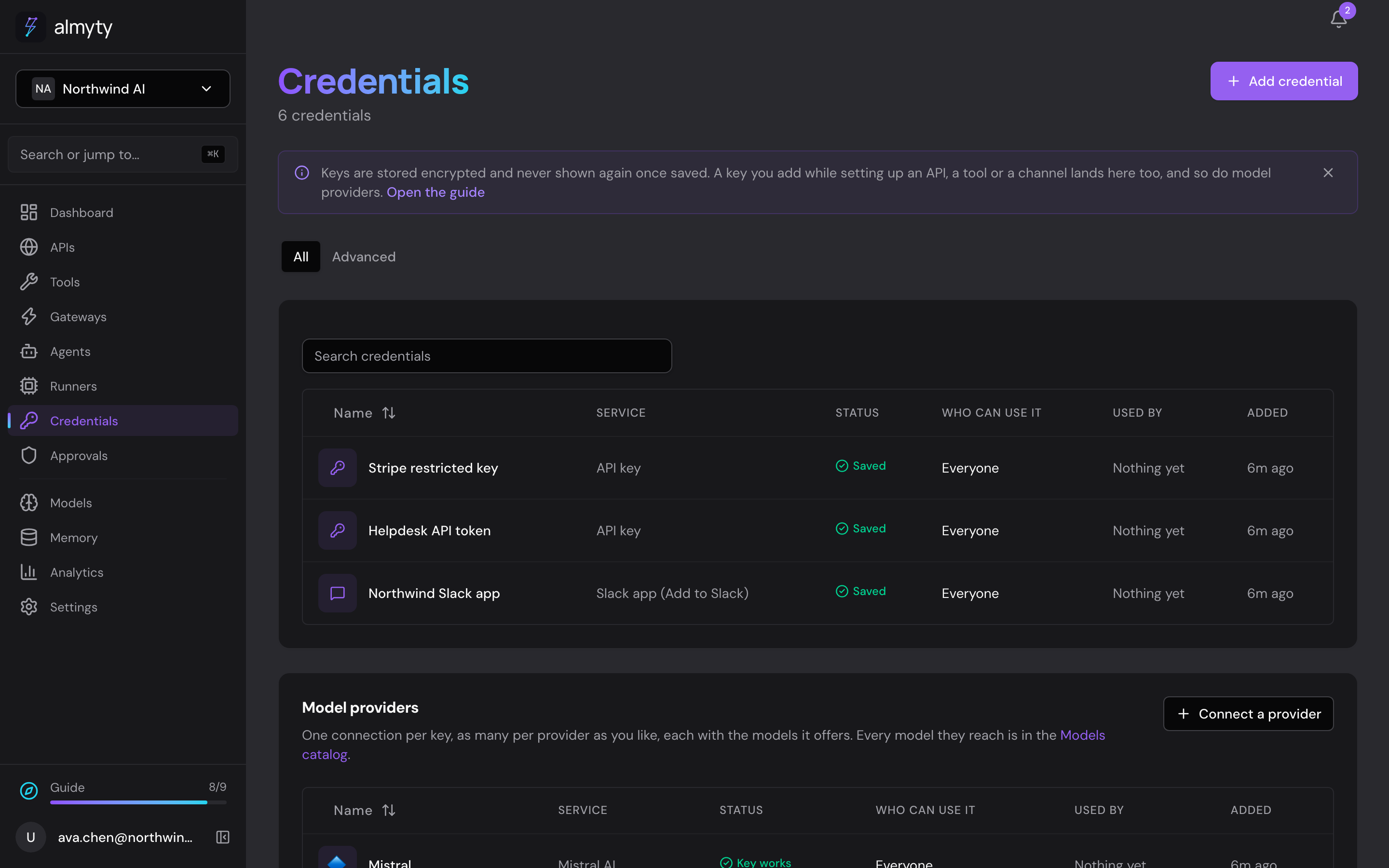
Task: Collapse the sidebar panel icon
Action: pyautogui.click(x=223, y=837)
